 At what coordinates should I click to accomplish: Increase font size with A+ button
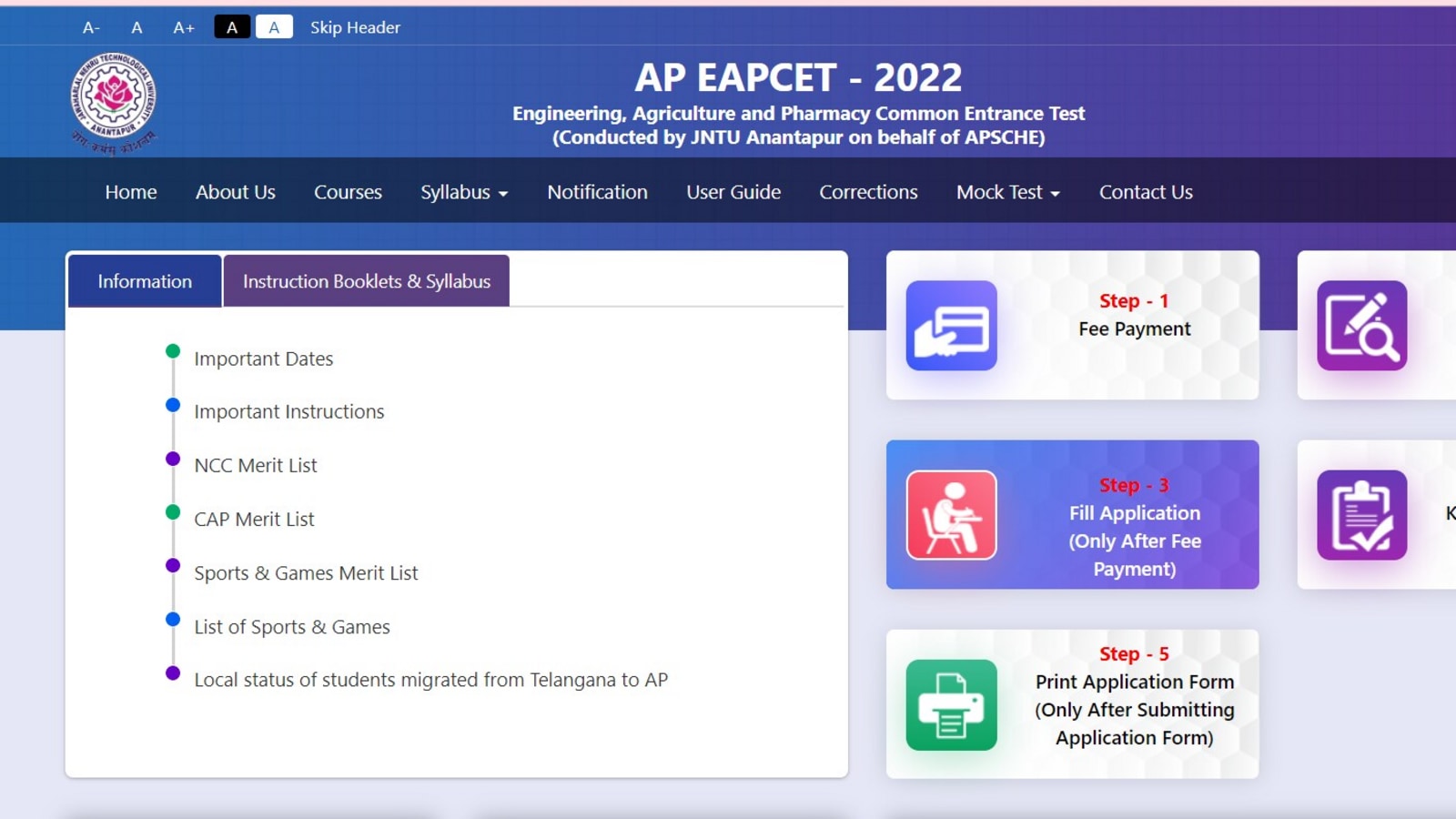click(x=184, y=27)
